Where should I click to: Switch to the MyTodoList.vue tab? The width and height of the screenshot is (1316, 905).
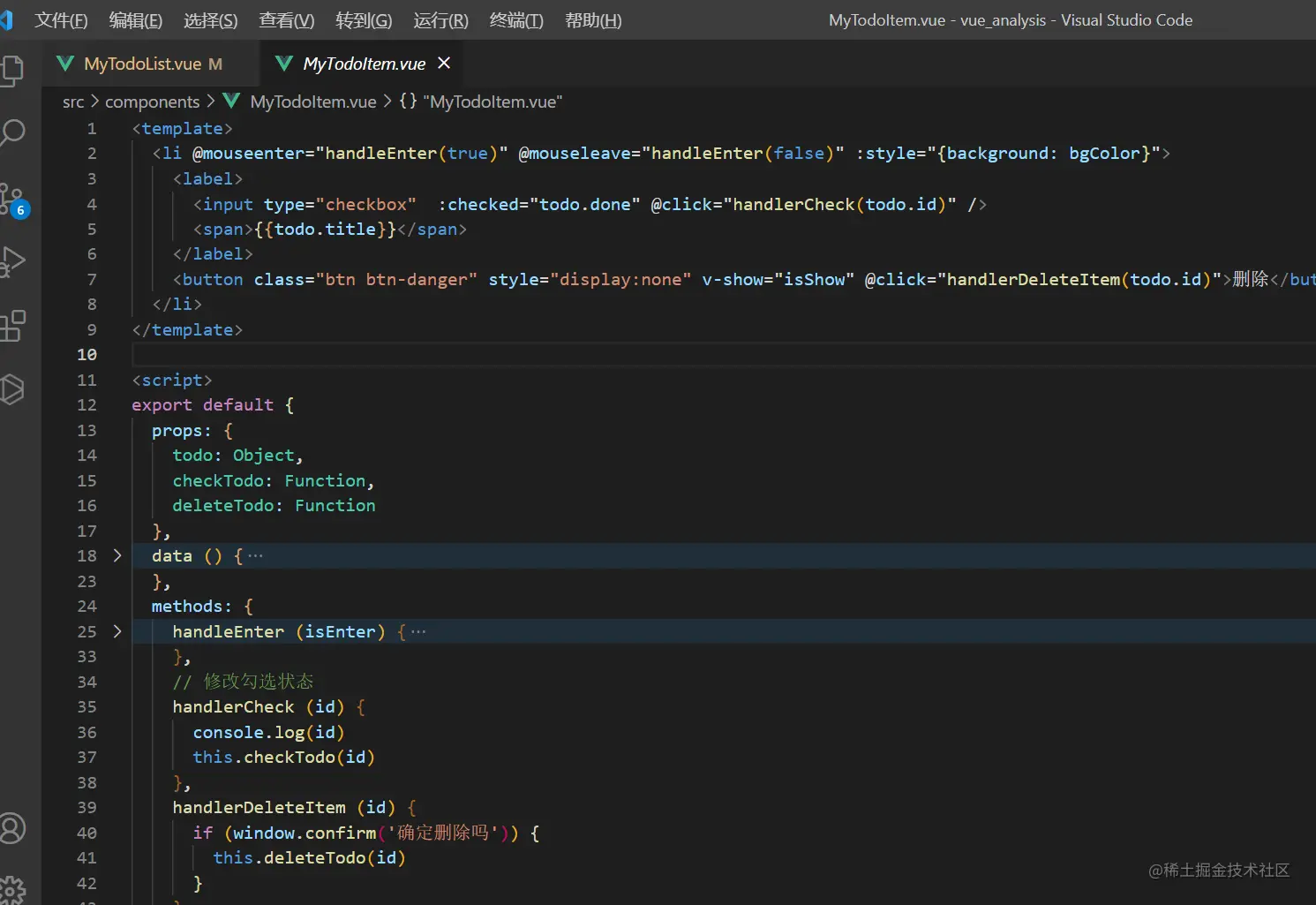[x=152, y=64]
